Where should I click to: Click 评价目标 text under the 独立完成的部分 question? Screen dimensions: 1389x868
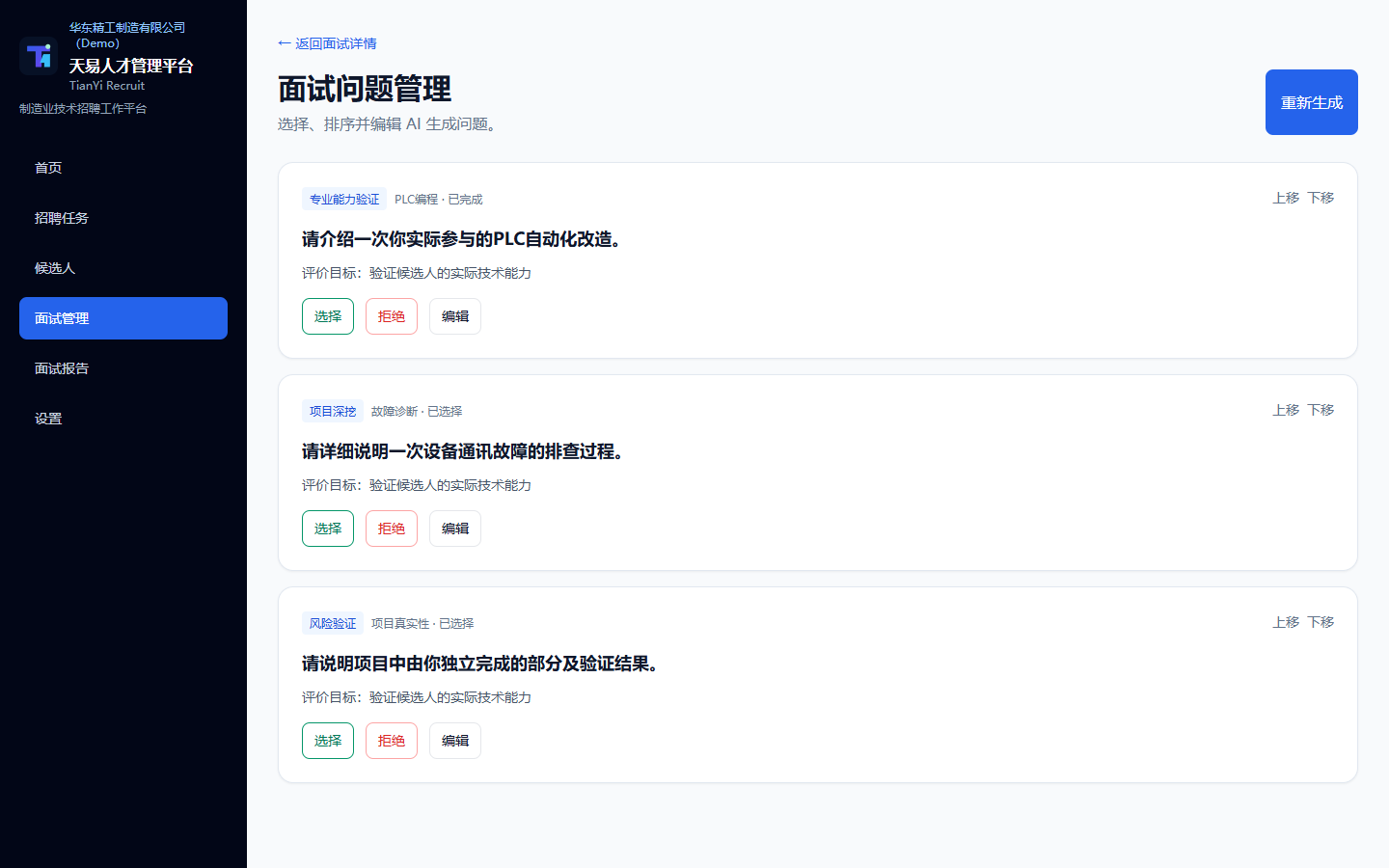click(x=417, y=697)
